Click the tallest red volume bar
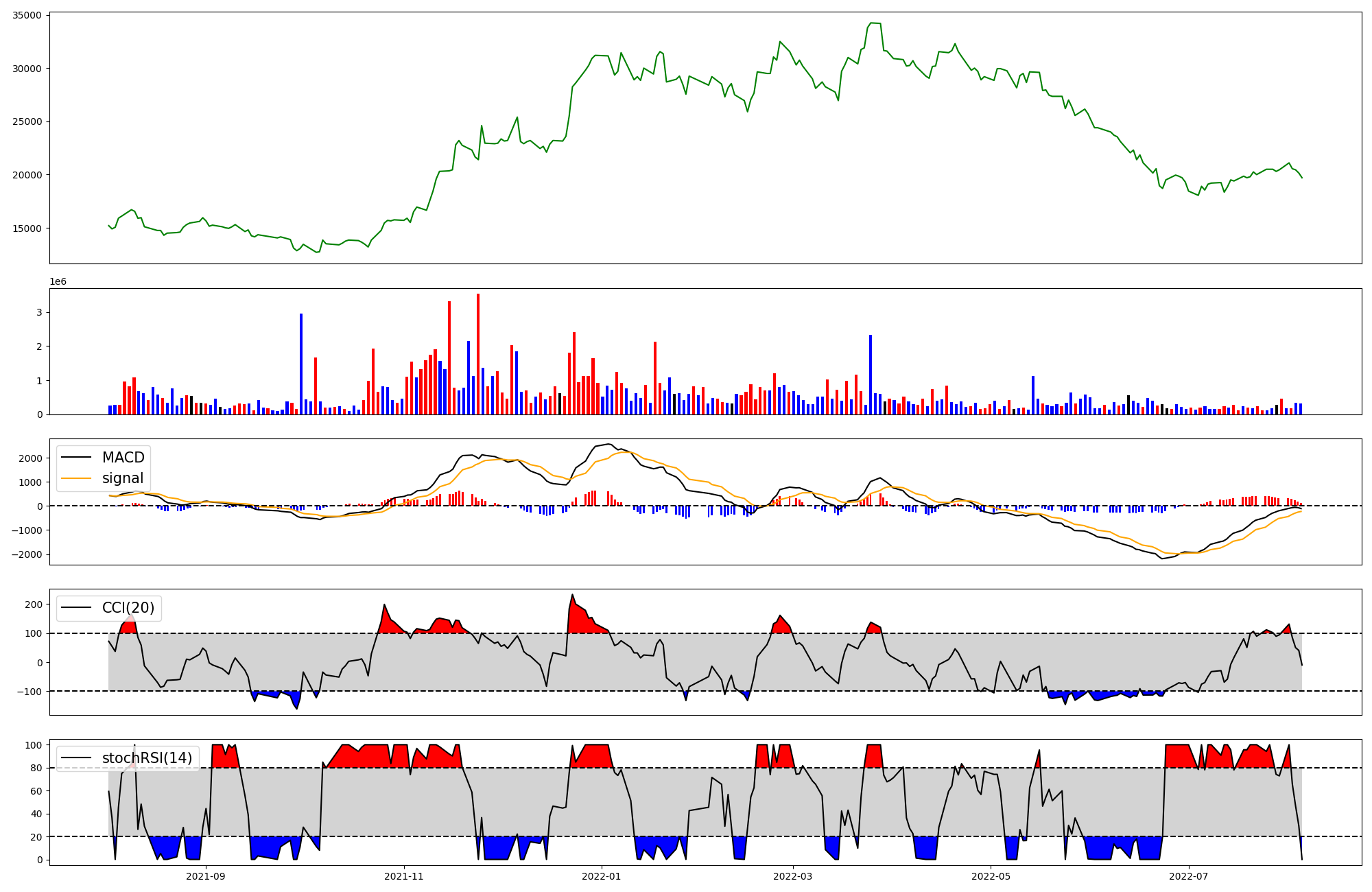The image size is (1372, 892). 478,353
